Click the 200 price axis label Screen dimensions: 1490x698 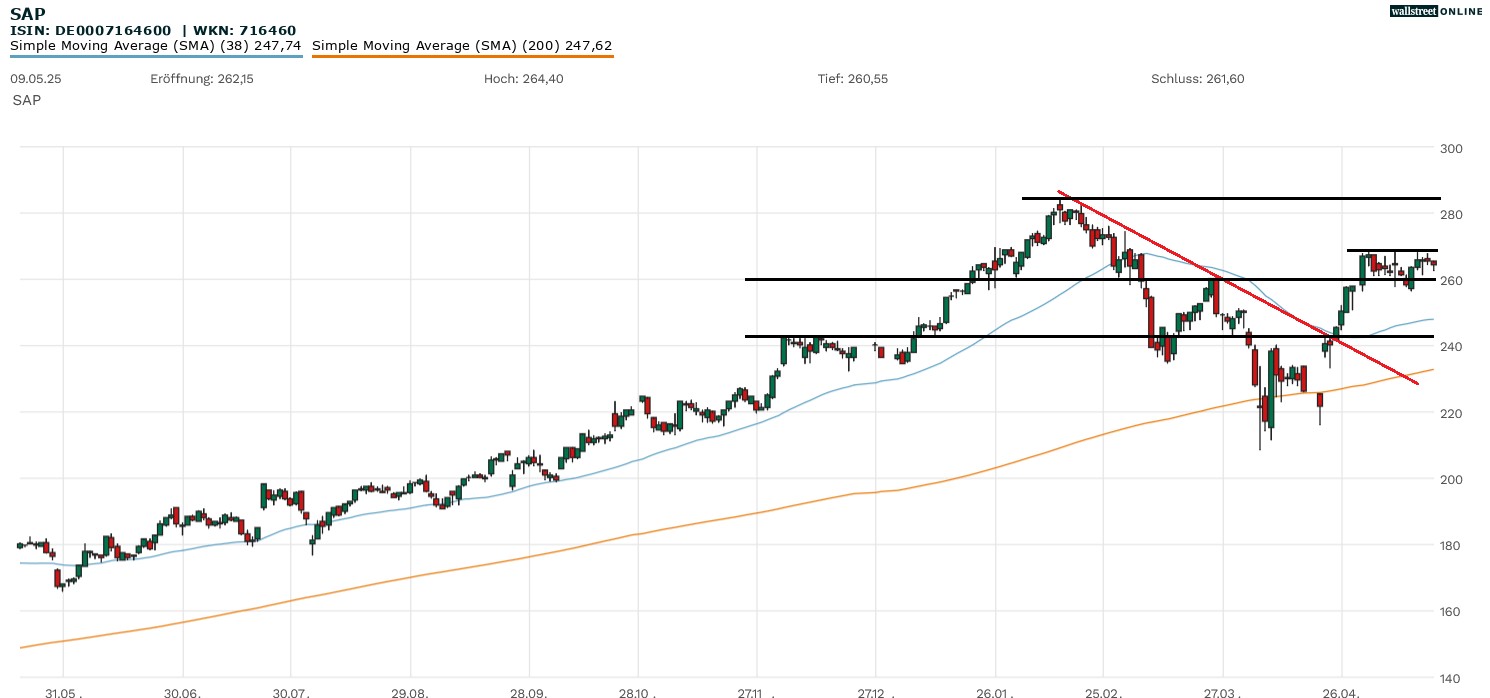(1451, 479)
